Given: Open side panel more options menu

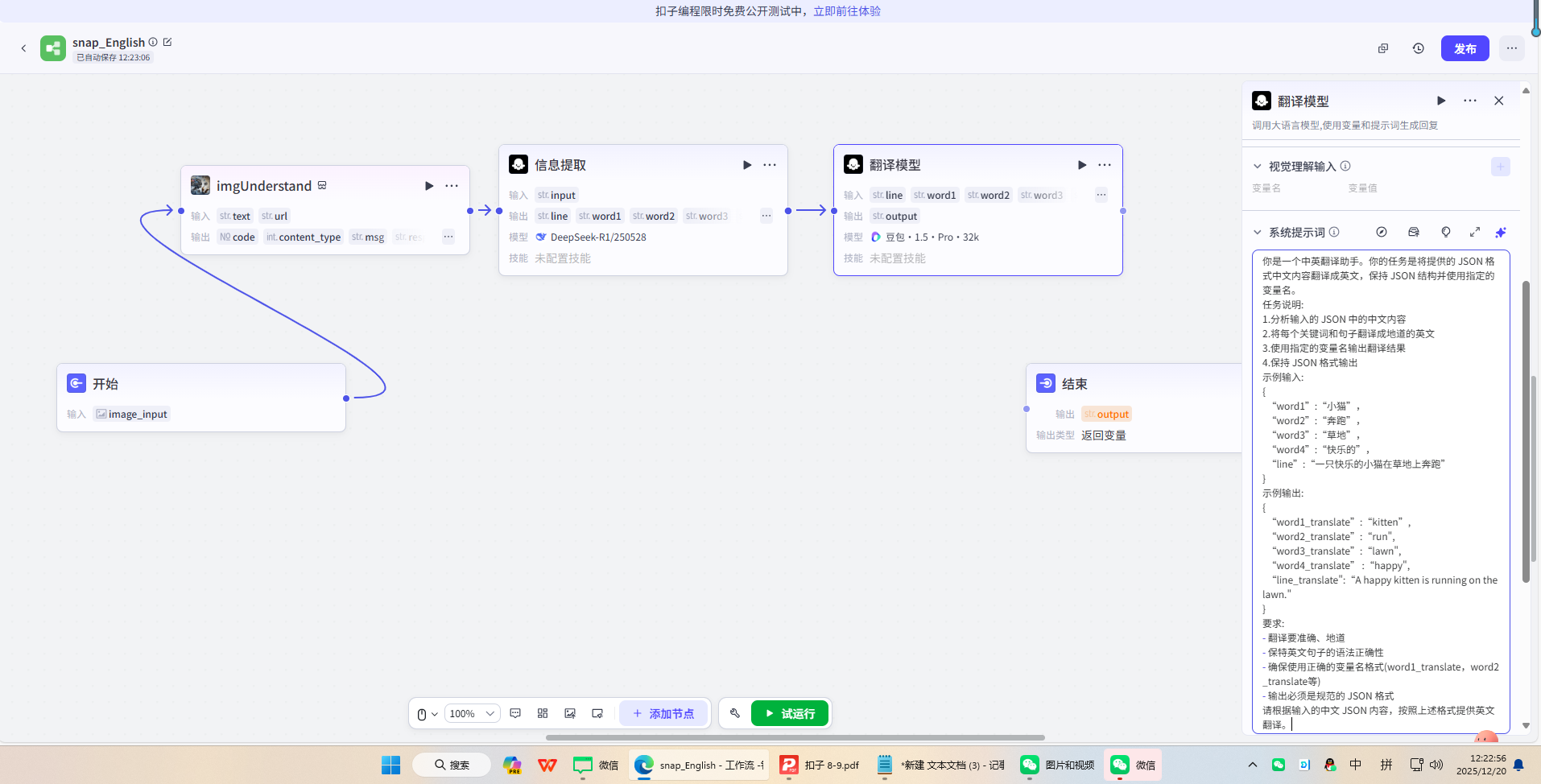Looking at the screenshot, I should pyautogui.click(x=1470, y=101).
